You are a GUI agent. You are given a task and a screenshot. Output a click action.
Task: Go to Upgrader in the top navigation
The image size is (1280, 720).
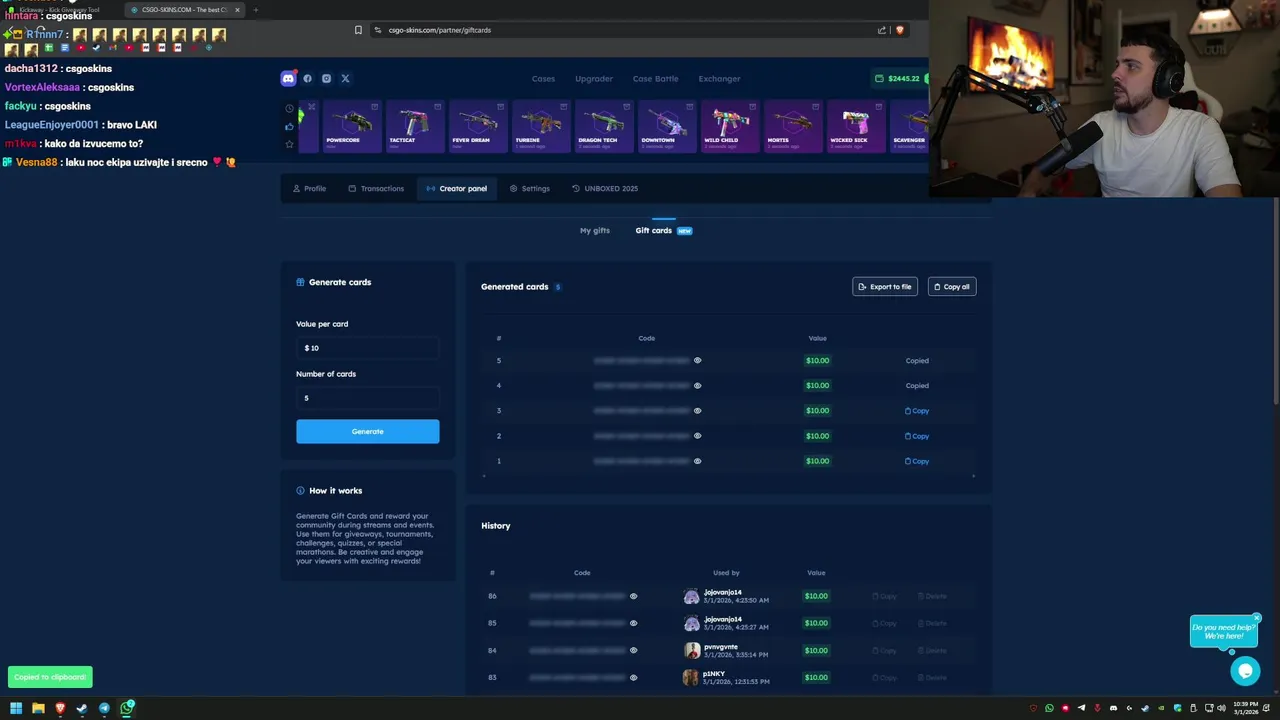tap(594, 78)
